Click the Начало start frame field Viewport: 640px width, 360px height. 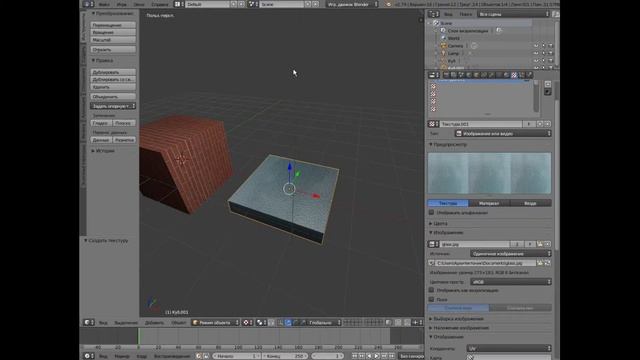click(x=237, y=356)
